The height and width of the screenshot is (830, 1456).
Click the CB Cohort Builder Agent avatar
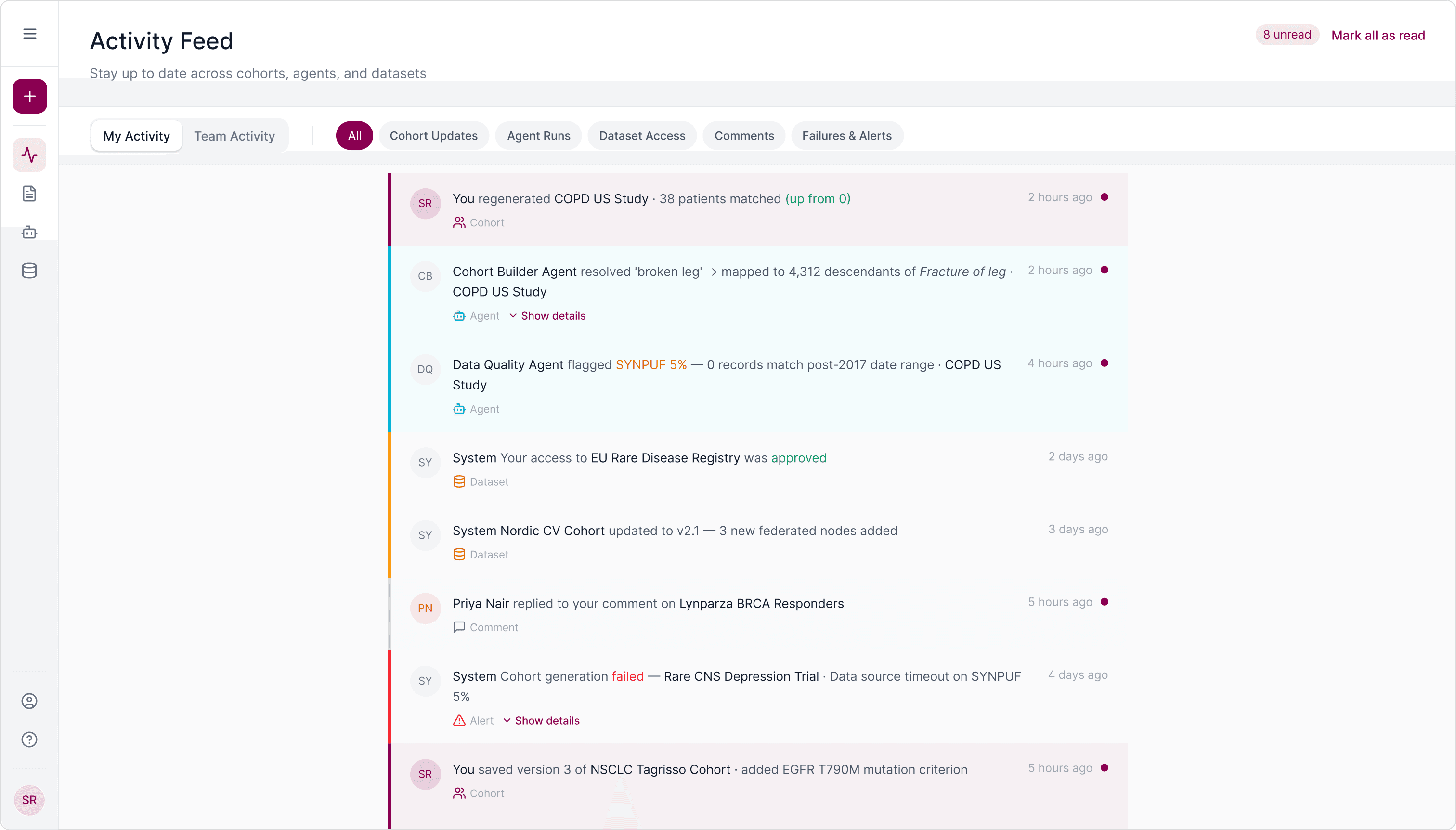[x=425, y=276]
